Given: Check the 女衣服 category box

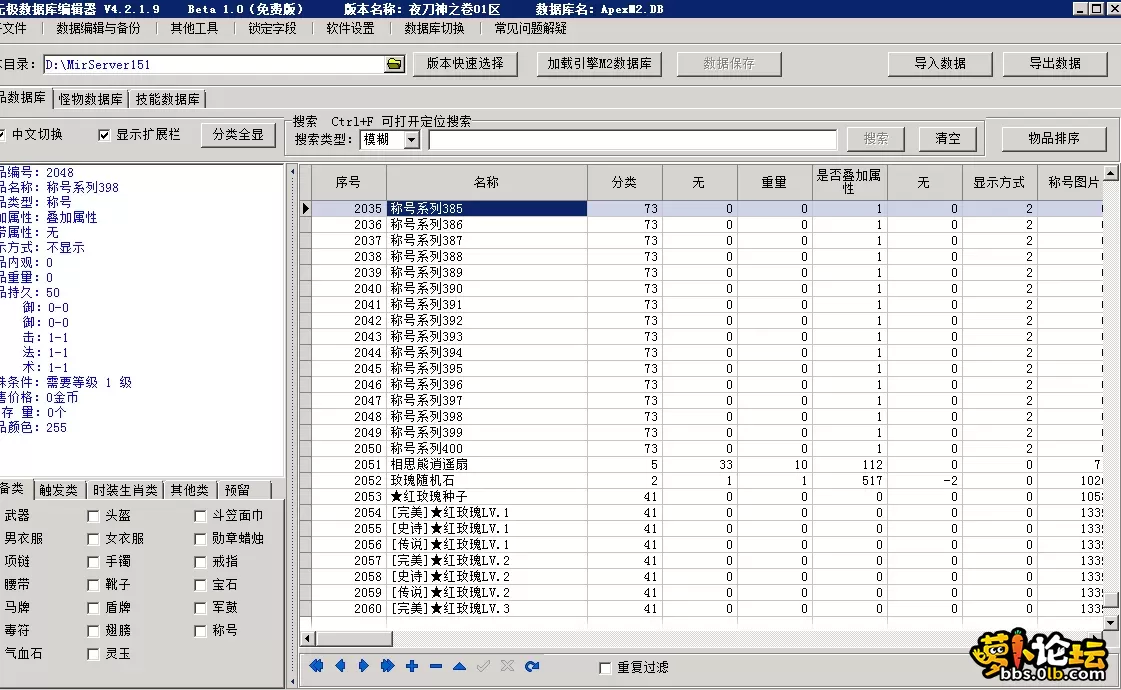Looking at the screenshot, I should [x=93, y=538].
